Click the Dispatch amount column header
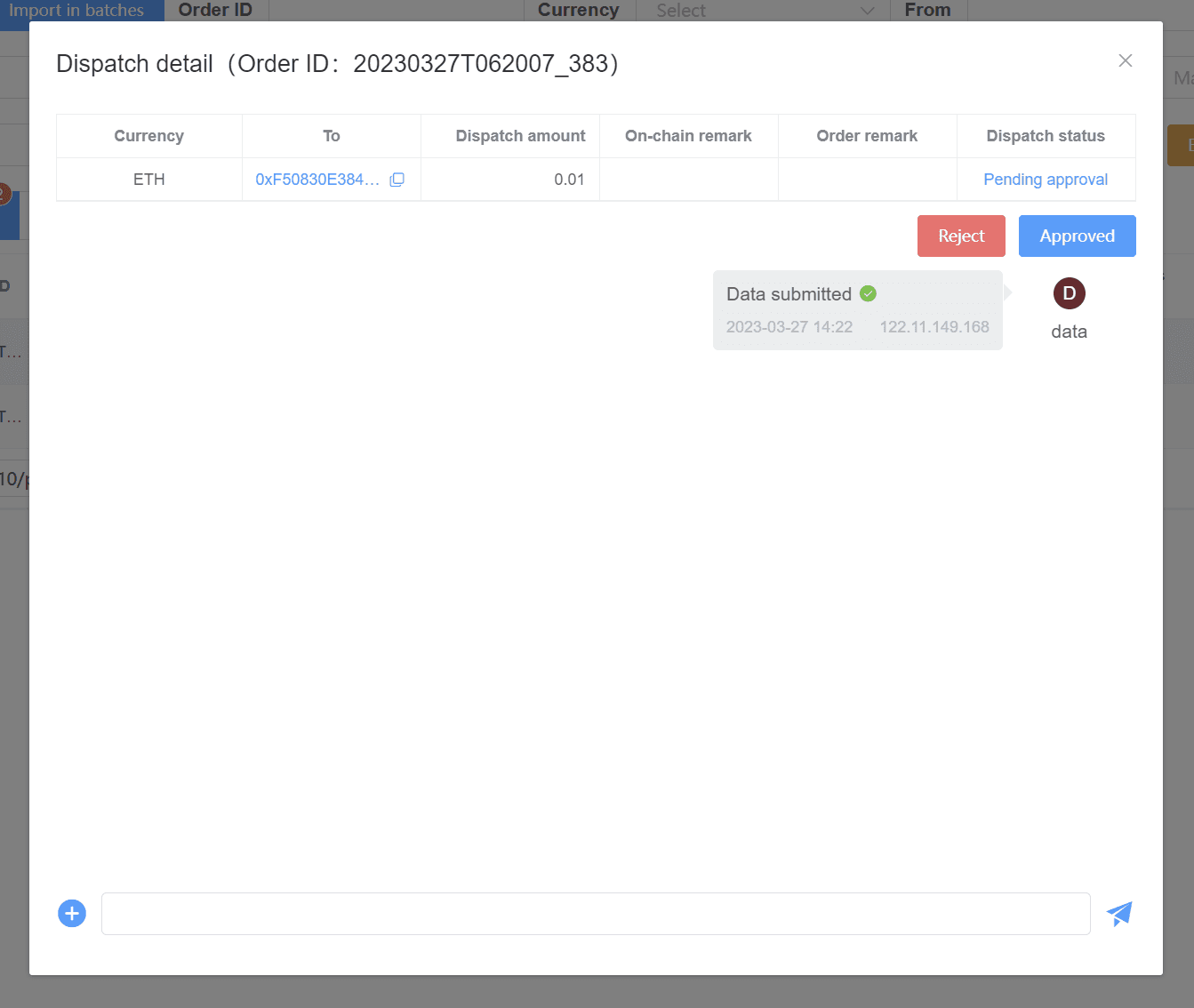 click(520, 135)
